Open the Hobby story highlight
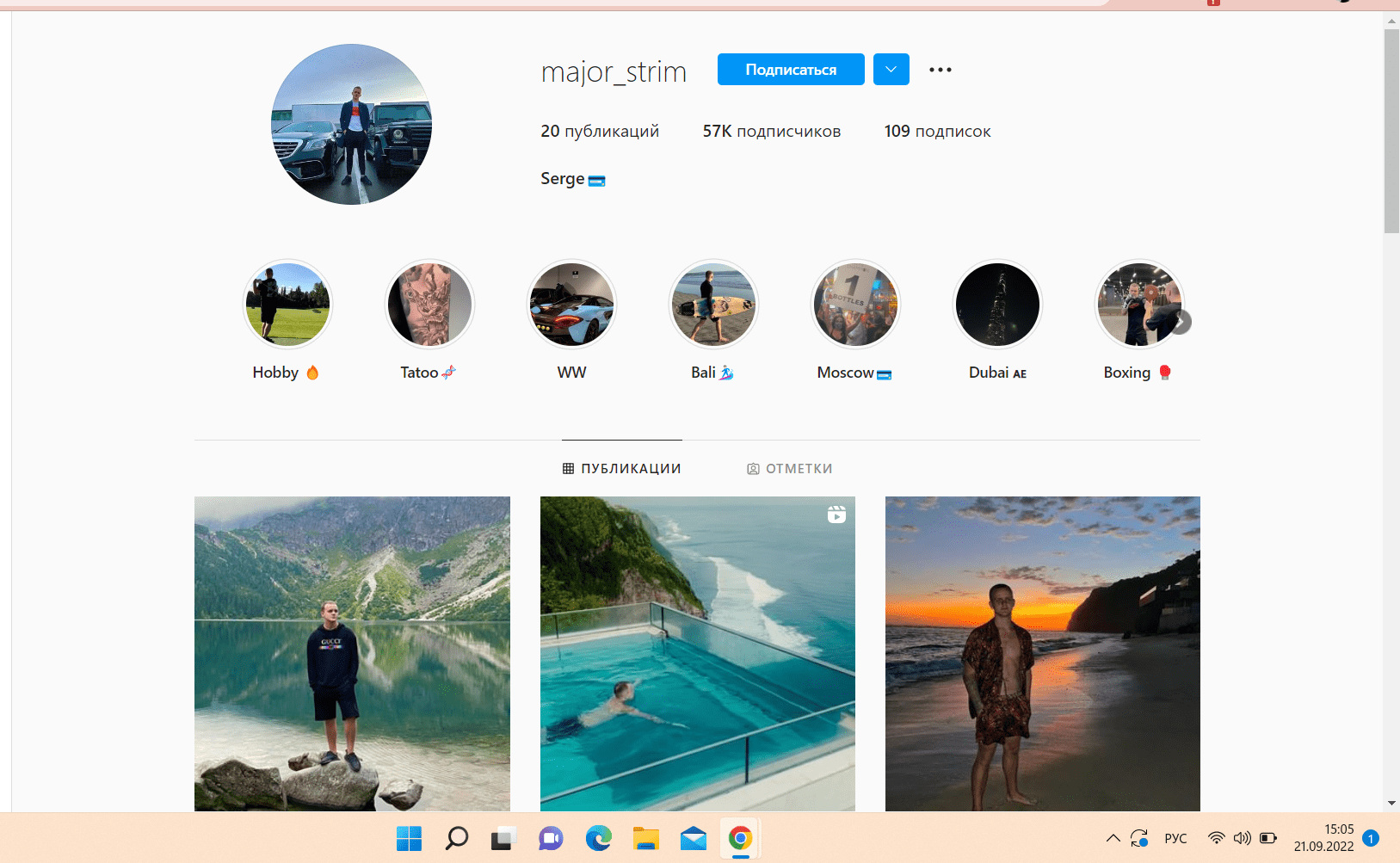The image size is (1400, 863). click(x=287, y=305)
